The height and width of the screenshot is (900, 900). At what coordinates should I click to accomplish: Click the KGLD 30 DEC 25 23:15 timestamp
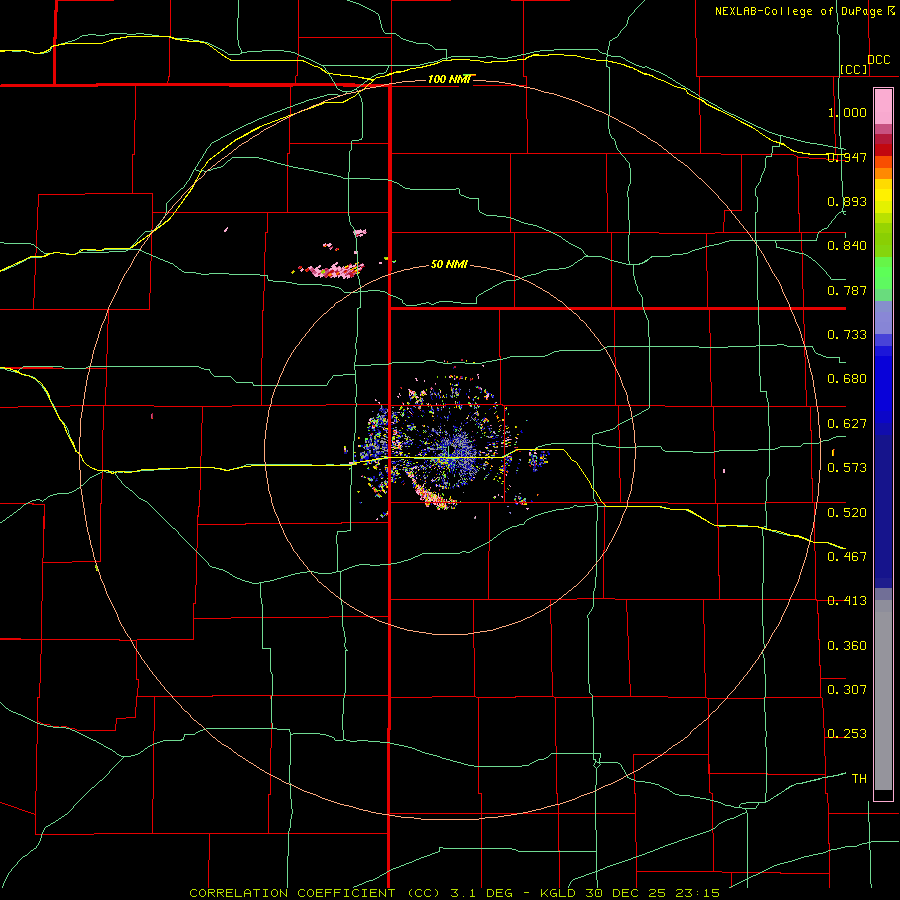point(630,893)
